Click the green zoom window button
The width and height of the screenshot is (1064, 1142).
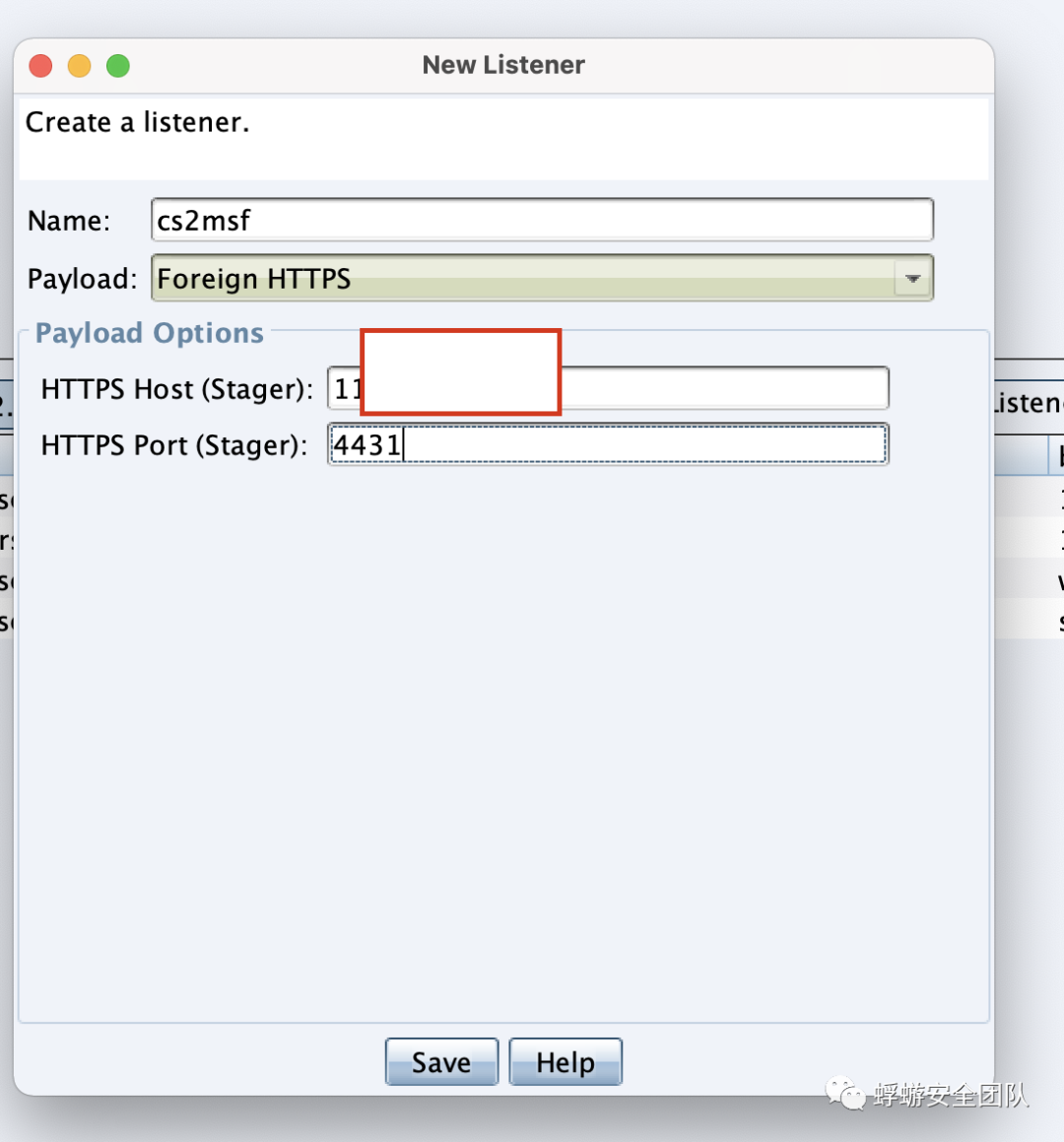point(118,66)
